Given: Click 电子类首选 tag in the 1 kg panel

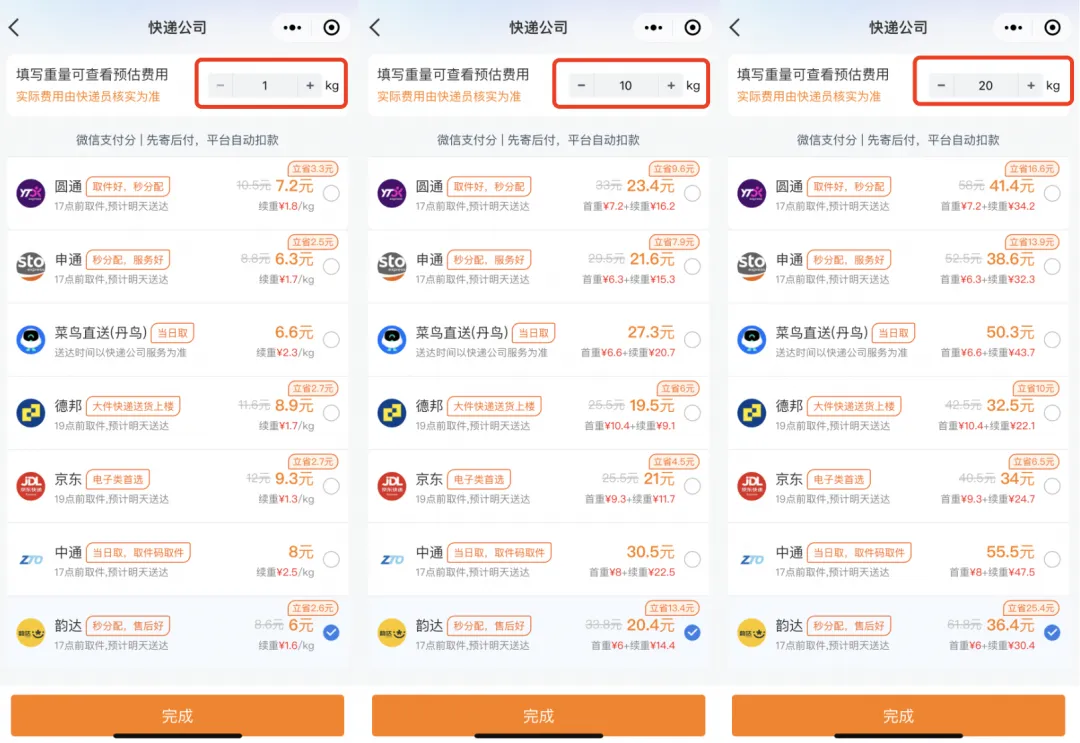Looking at the screenshot, I should [118, 479].
